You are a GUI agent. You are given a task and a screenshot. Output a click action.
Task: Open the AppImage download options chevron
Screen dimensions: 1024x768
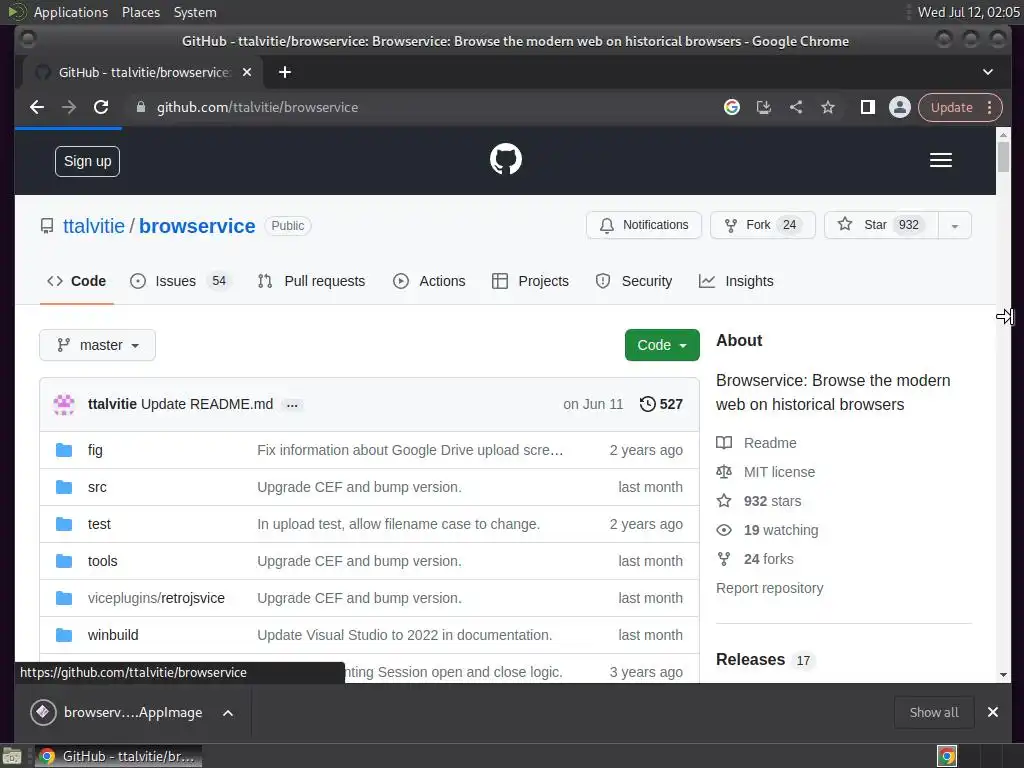pos(228,712)
